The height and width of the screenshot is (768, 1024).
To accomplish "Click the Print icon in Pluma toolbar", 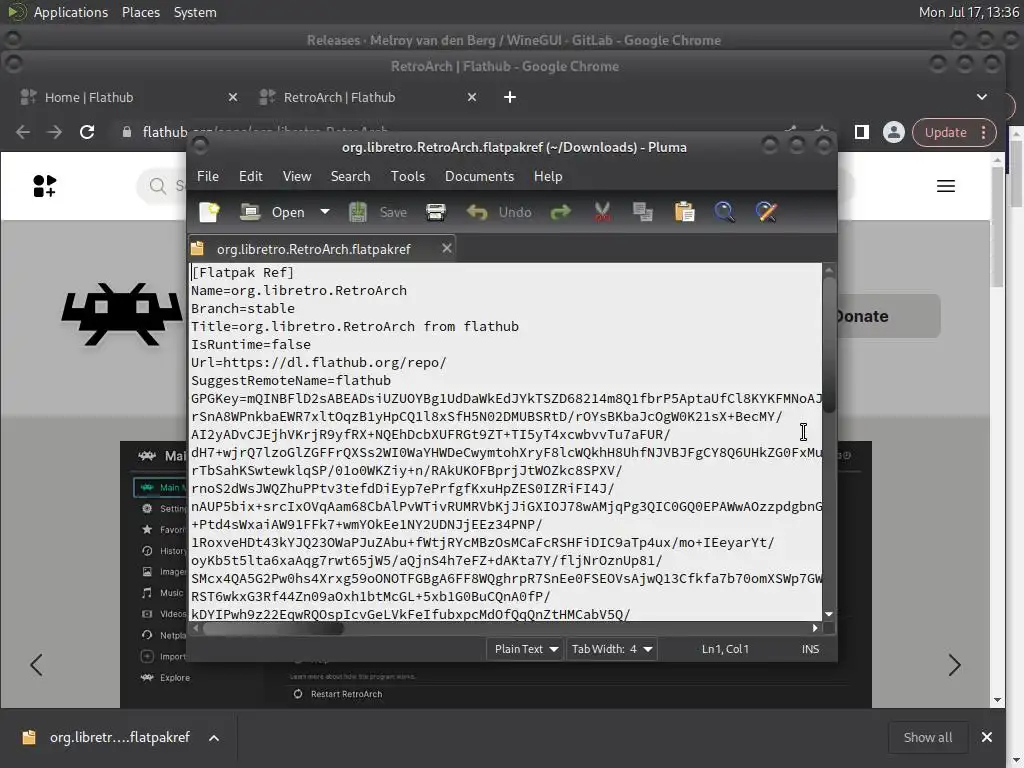I will coord(436,212).
